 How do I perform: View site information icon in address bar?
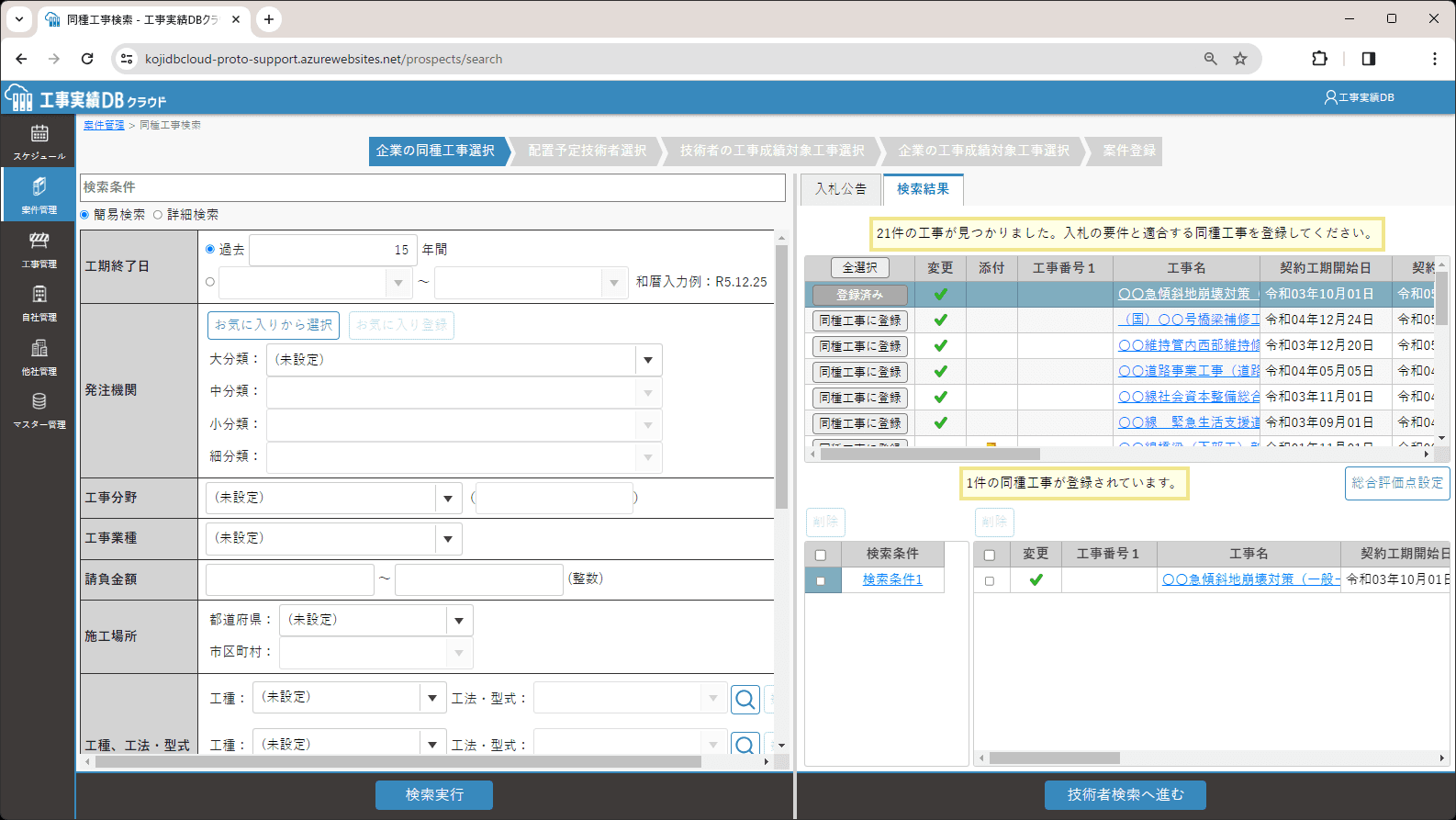[x=127, y=59]
